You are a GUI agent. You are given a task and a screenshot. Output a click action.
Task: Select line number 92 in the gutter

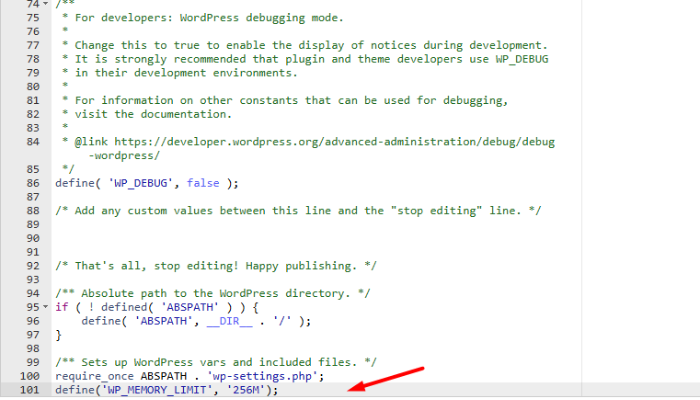pyautogui.click(x=33, y=266)
